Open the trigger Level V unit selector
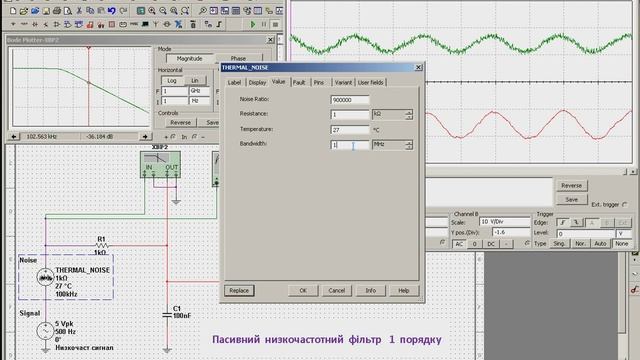 [624, 233]
